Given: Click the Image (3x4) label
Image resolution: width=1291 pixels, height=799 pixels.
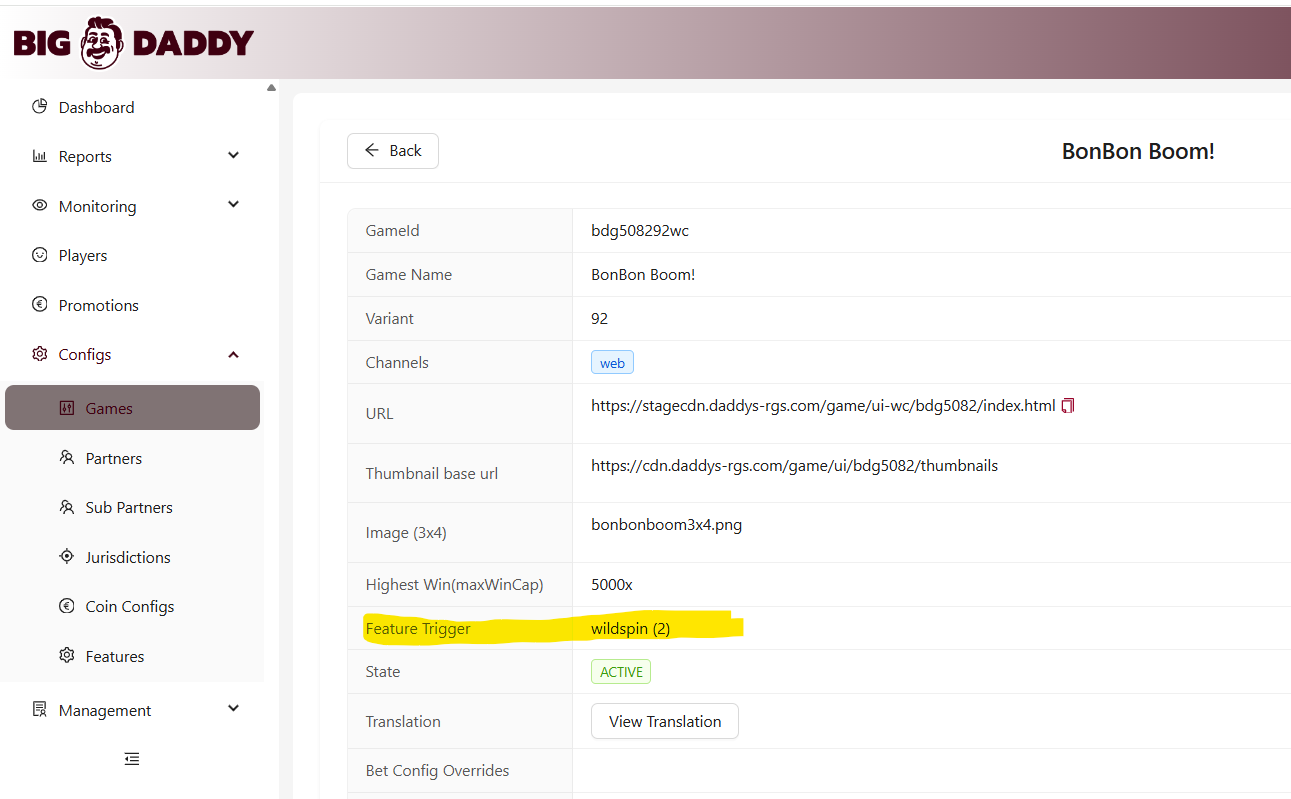Looking at the screenshot, I should tap(406, 533).
